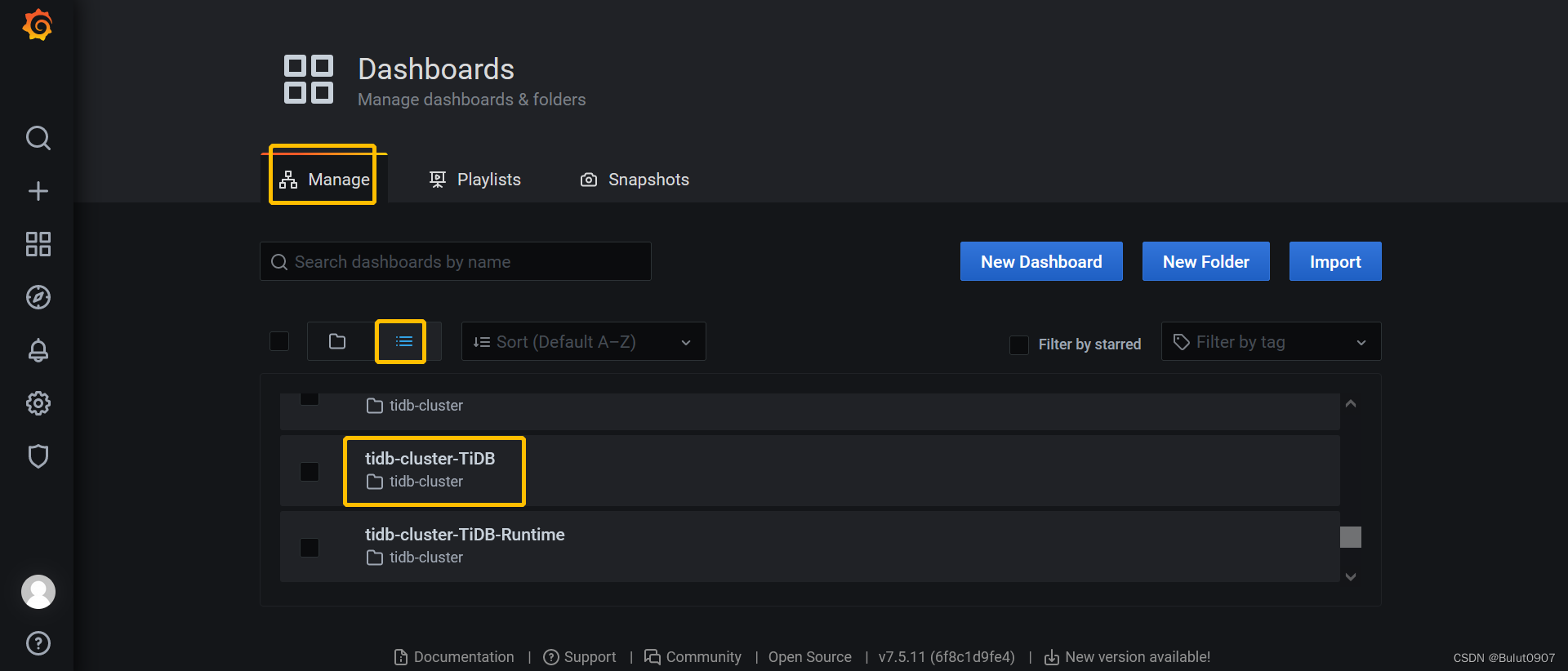Open the Alerting bell icon

coord(38,350)
